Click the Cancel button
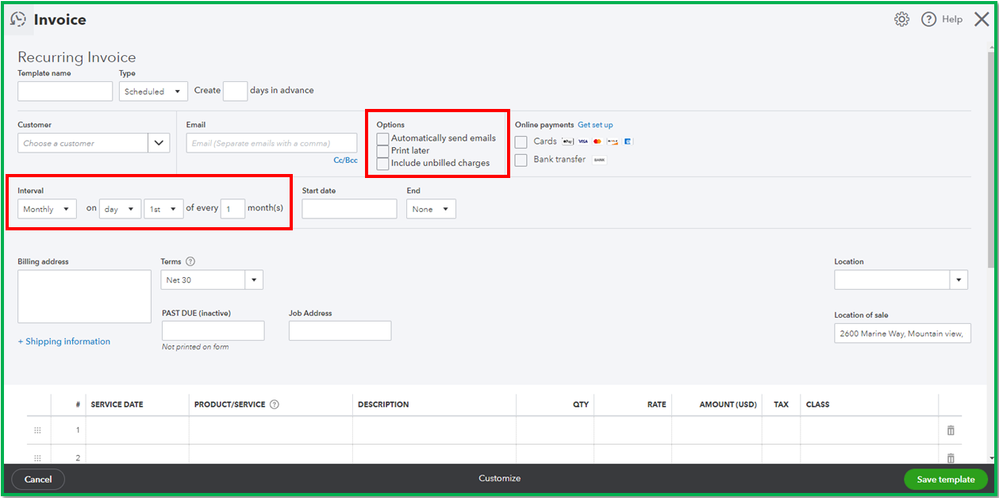 (38, 479)
